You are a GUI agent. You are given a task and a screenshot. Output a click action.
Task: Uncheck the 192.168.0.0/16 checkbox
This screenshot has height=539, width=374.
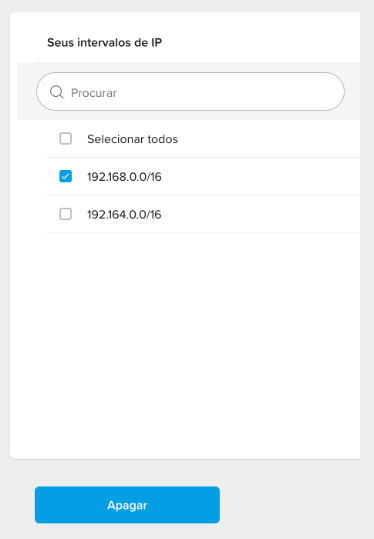(x=65, y=176)
